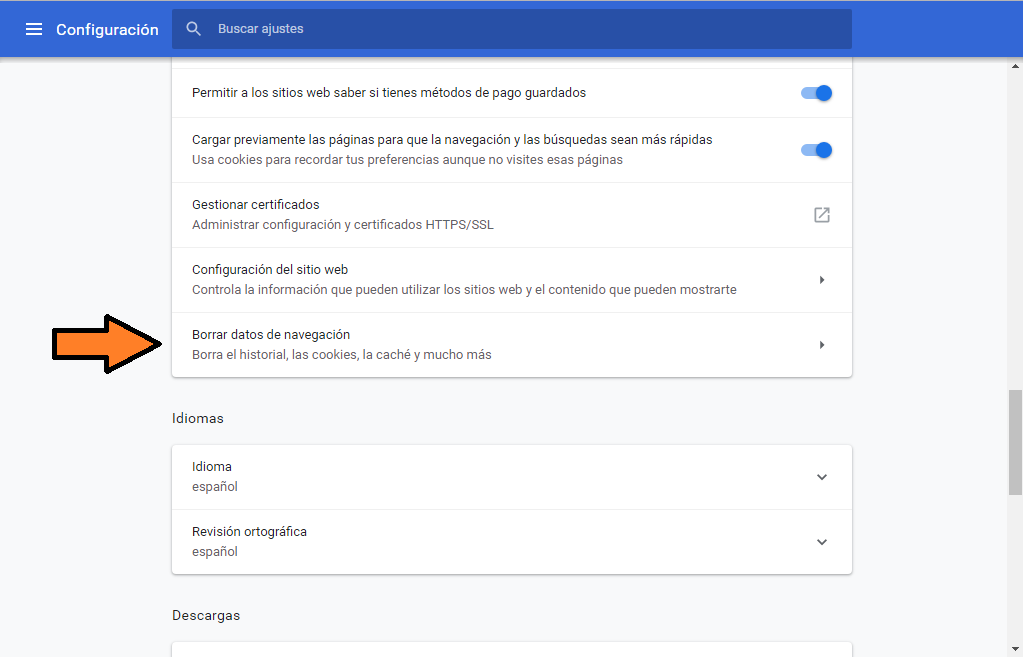
Task: Open external link icon for Gestionar certificados
Action: [x=822, y=215]
